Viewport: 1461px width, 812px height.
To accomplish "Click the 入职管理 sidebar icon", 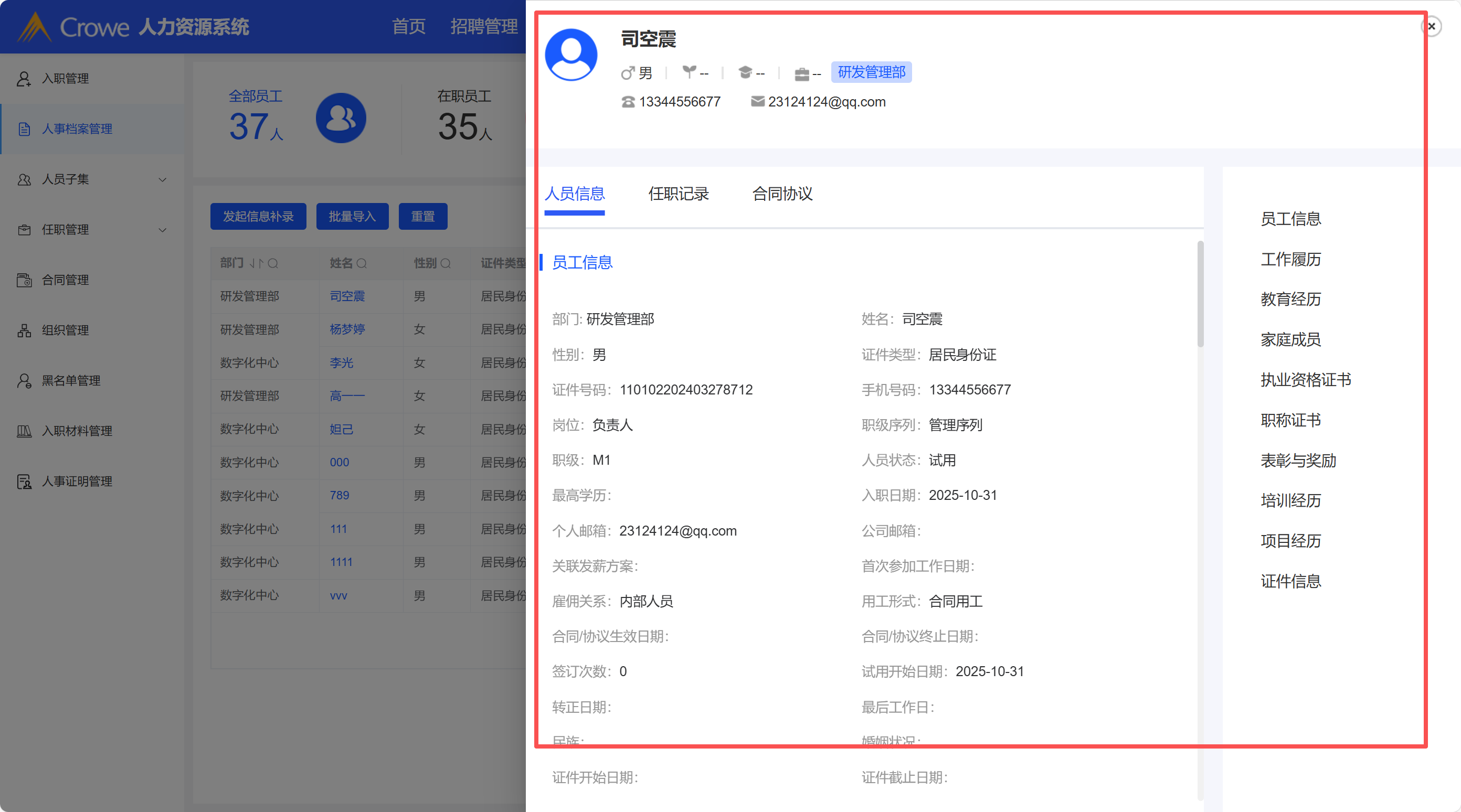I will pos(24,78).
